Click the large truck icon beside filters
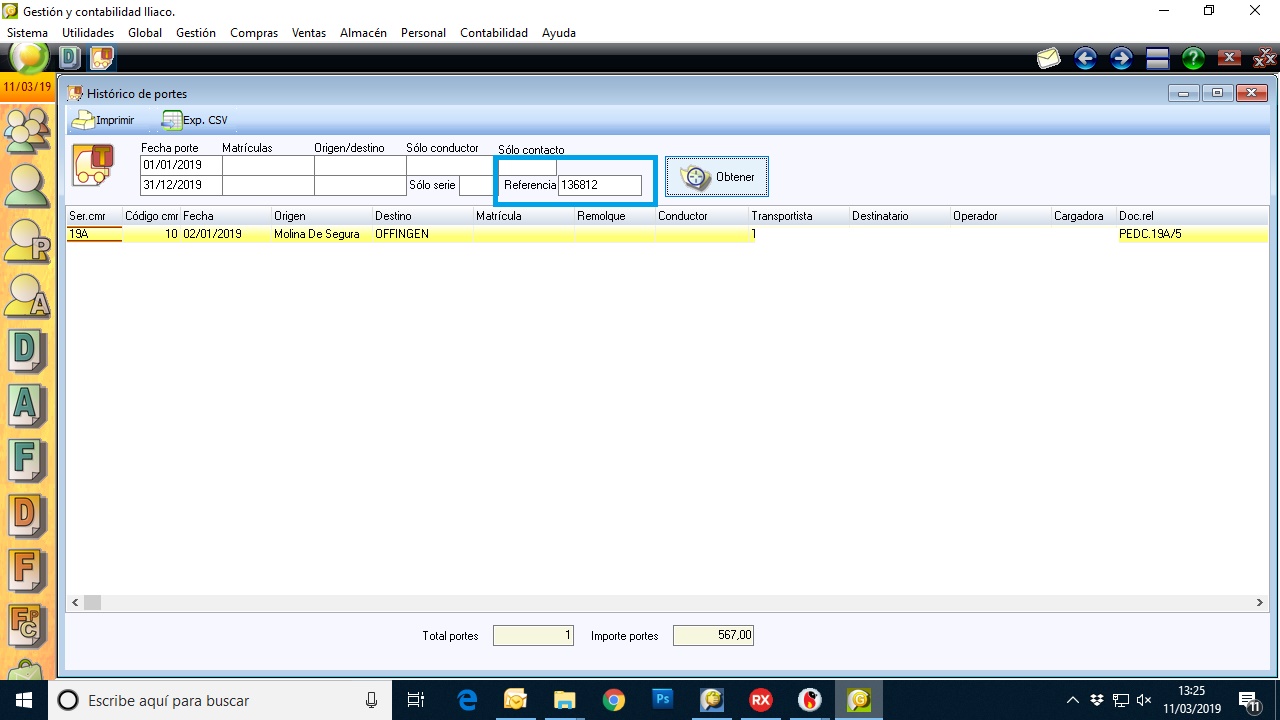Image resolution: width=1280 pixels, height=720 pixels. coord(93,165)
